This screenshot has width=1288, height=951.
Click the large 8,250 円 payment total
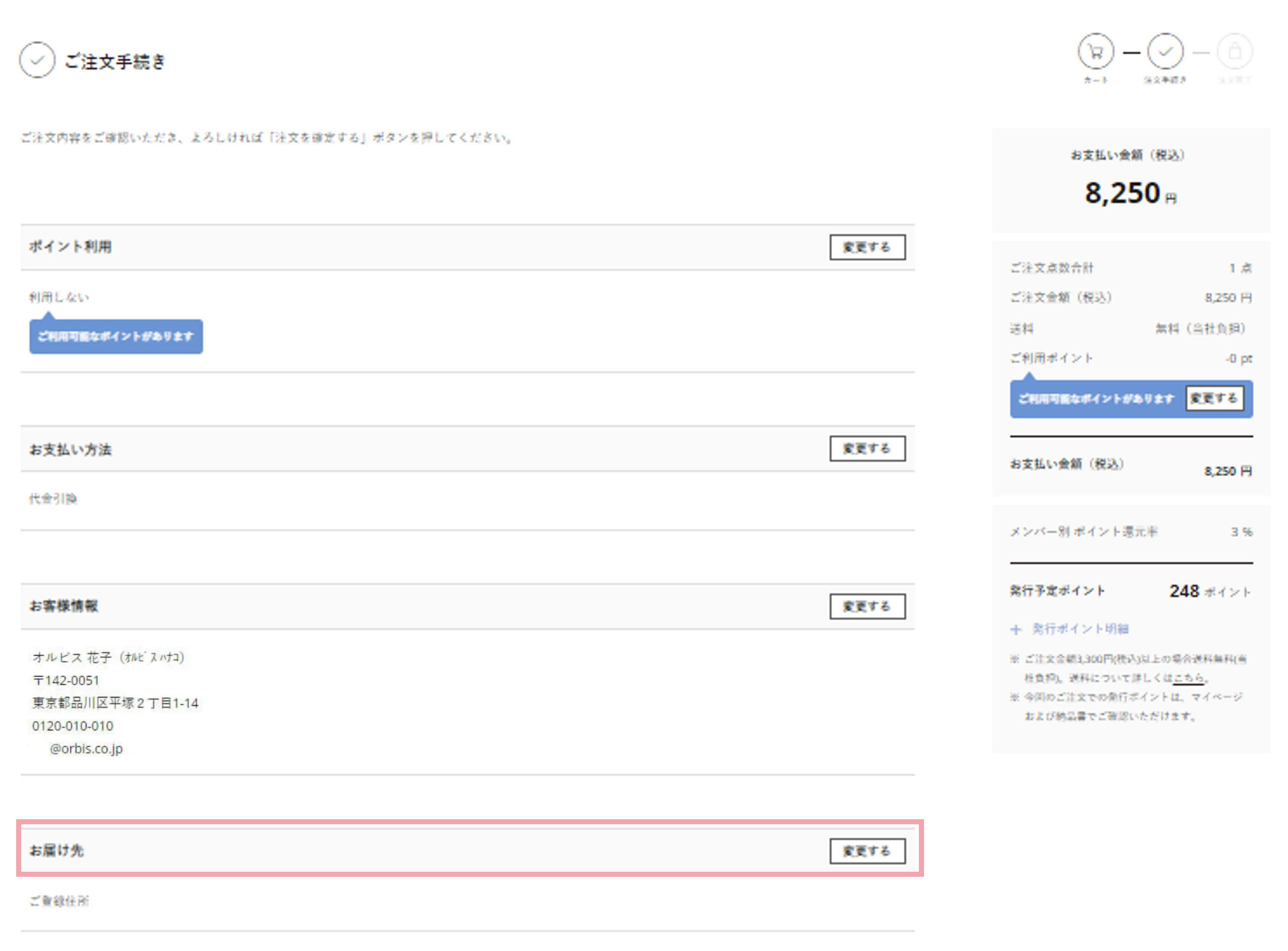[1131, 193]
